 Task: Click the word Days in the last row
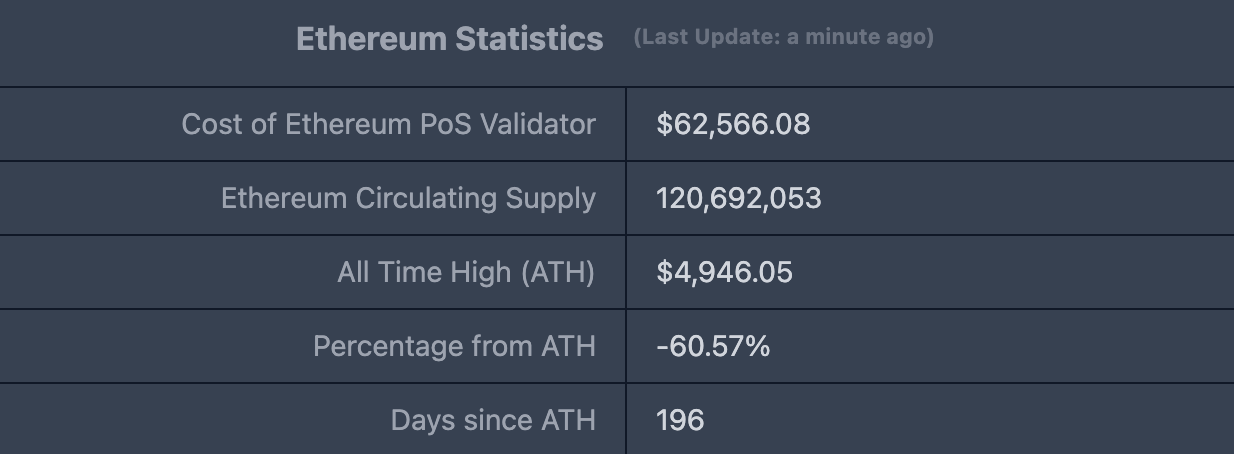[x=422, y=420]
